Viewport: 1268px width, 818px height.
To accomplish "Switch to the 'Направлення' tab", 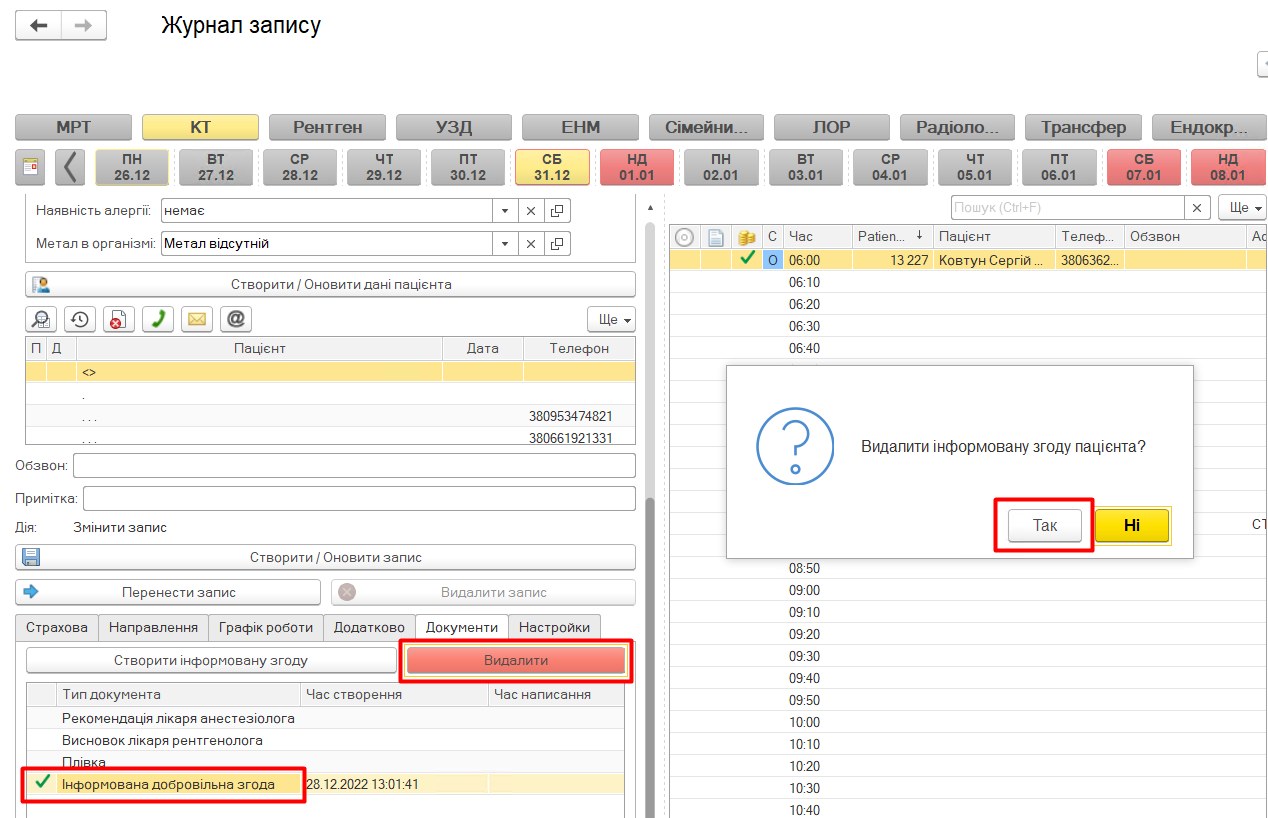I will click(153, 627).
